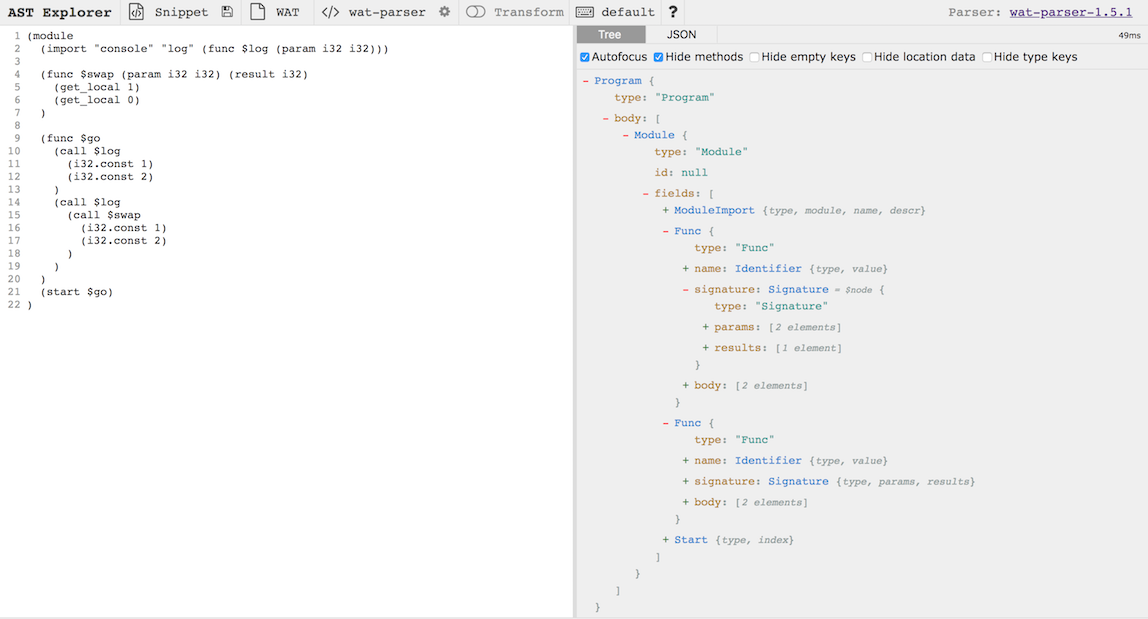The width and height of the screenshot is (1148, 619).
Task: Click the wat-parser code brackets icon
Action: click(x=330, y=12)
